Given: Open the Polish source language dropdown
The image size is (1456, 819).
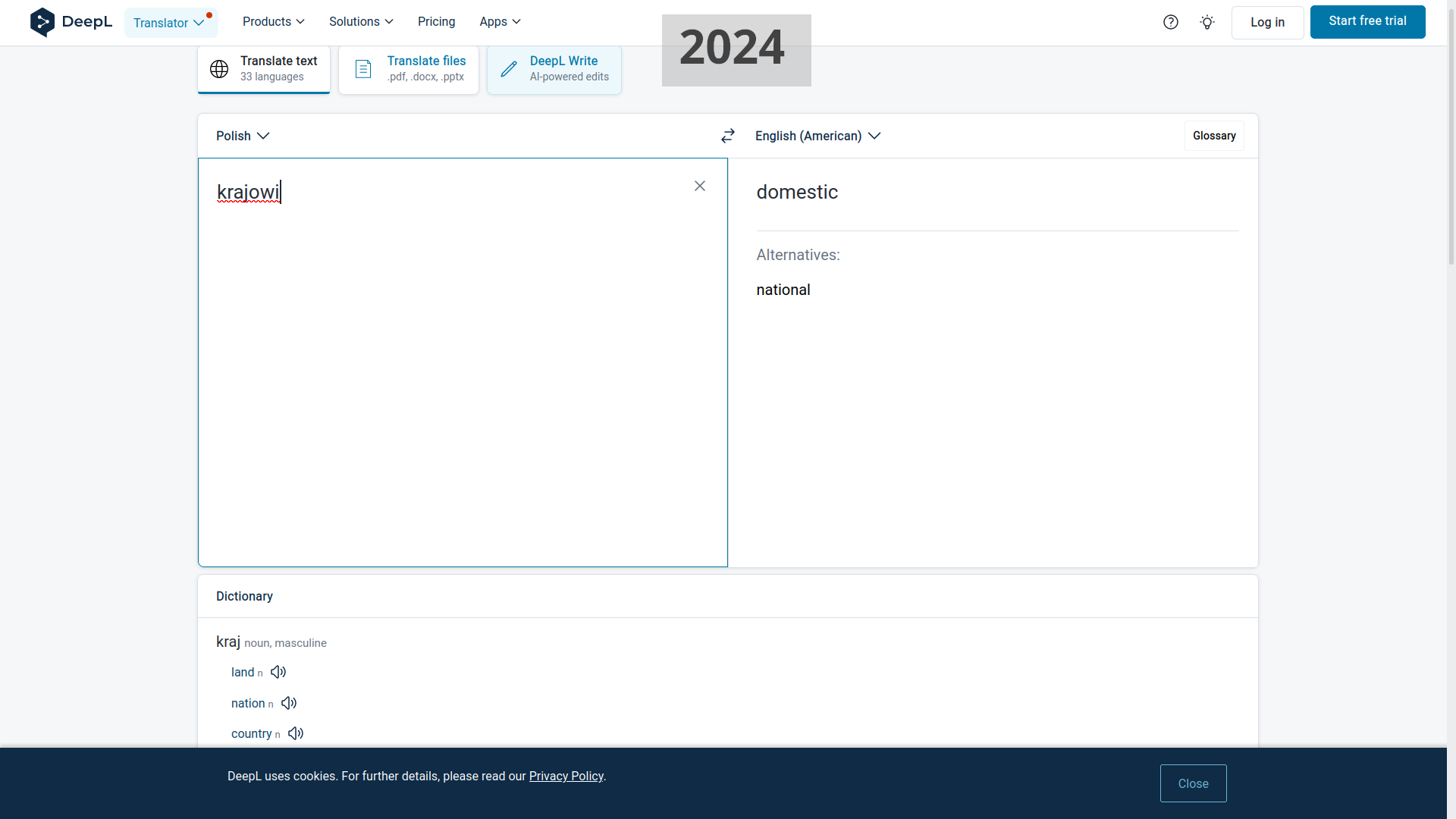Looking at the screenshot, I should pyautogui.click(x=243, y=136).
